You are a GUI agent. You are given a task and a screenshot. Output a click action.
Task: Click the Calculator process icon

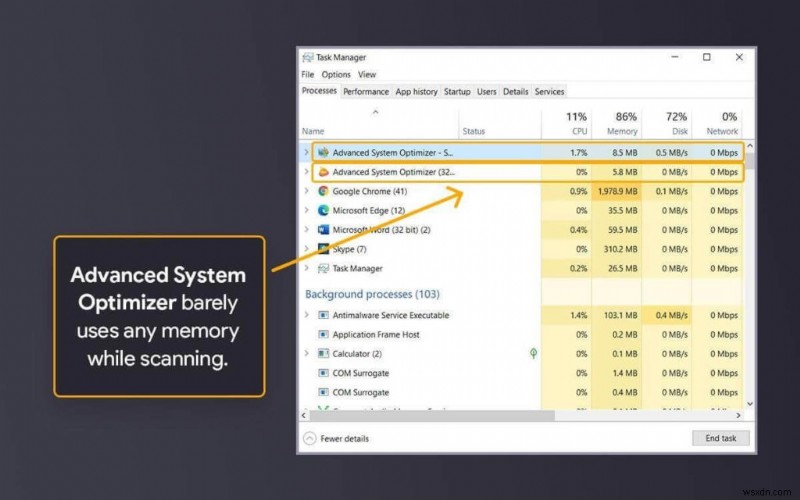[323, 354]
